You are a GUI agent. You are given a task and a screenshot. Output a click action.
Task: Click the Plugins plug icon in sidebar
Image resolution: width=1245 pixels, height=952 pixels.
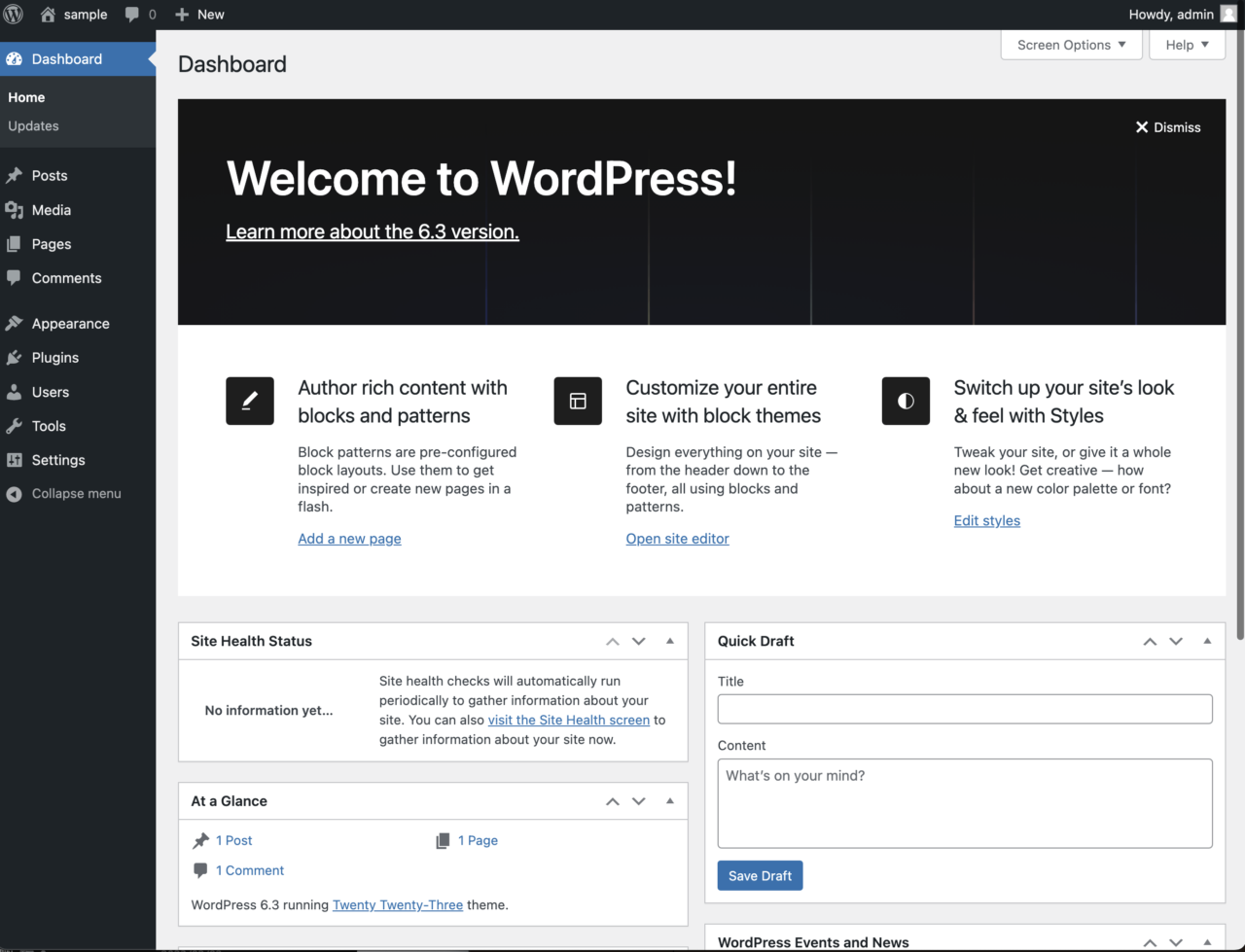[14, 358]
